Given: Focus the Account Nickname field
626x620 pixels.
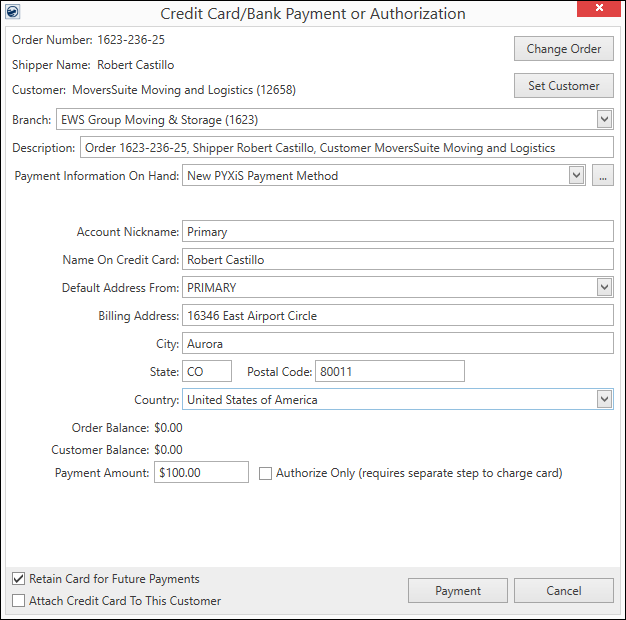Looking at the screenshot, I should point(397,232).
